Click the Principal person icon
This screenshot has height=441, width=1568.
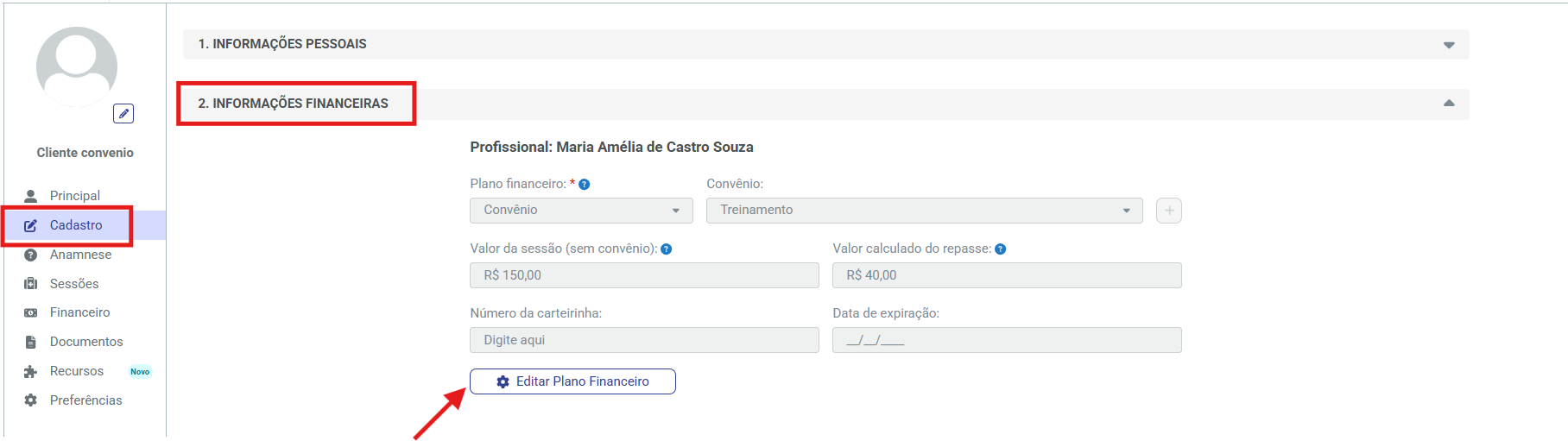point(30,196)
